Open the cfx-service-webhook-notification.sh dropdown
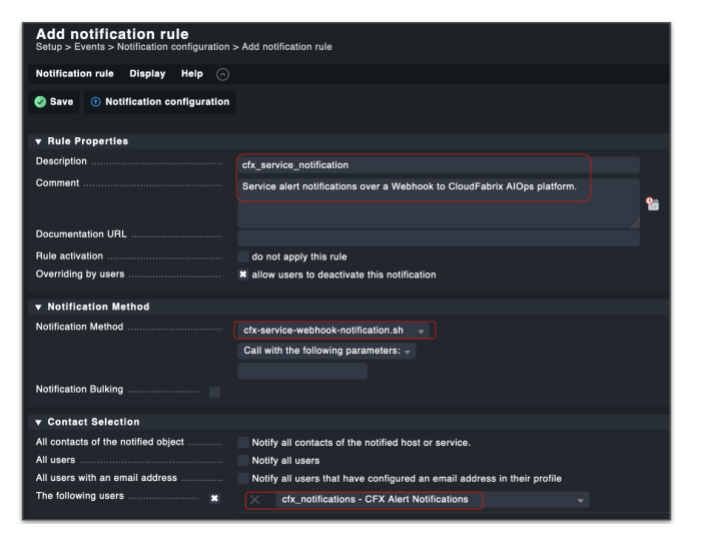The width and height of the screenshot is (701, 540). [334, 330]
